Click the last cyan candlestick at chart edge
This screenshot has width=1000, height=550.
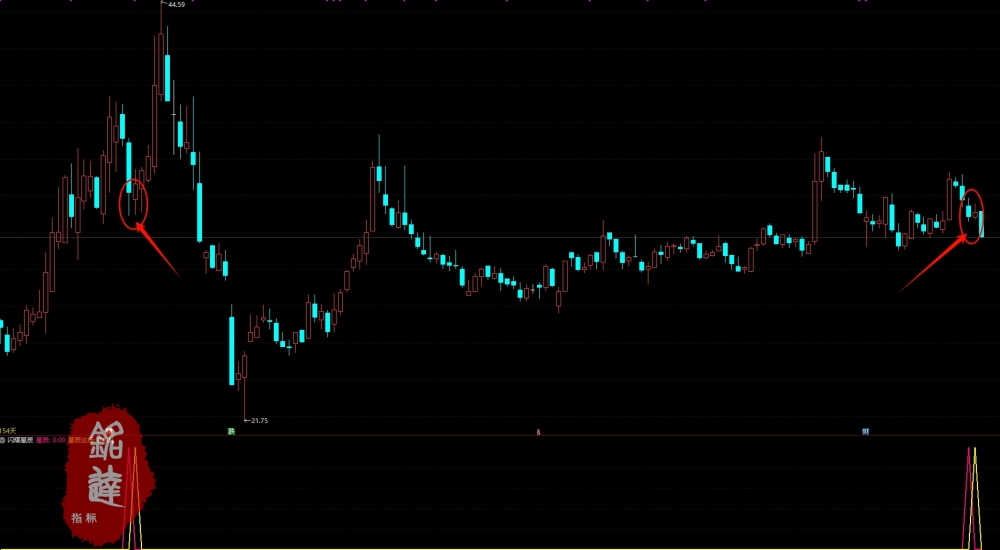pos(982,223)
